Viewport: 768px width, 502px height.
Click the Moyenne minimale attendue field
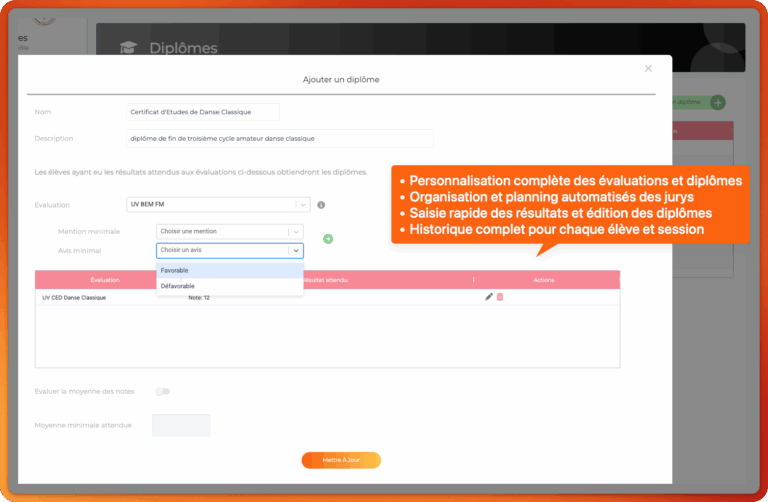coord(181,425)
